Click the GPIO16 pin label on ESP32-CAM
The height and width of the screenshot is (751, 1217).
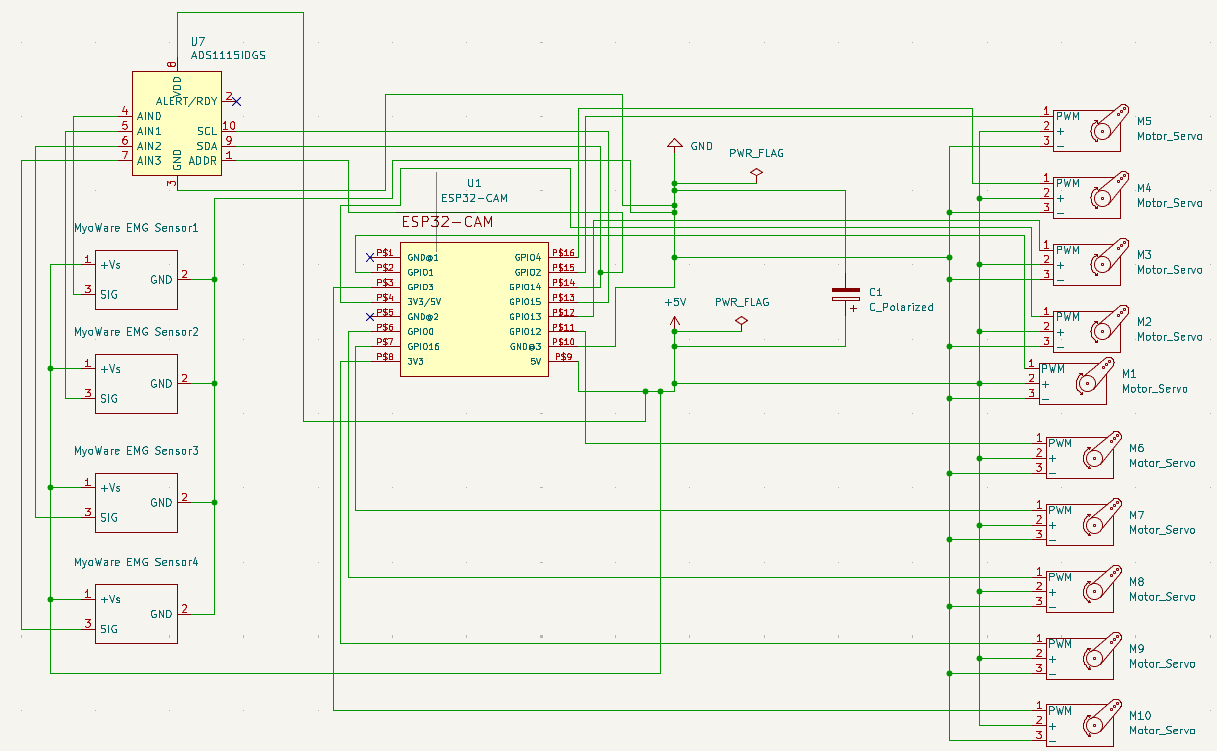click(423, 346)
